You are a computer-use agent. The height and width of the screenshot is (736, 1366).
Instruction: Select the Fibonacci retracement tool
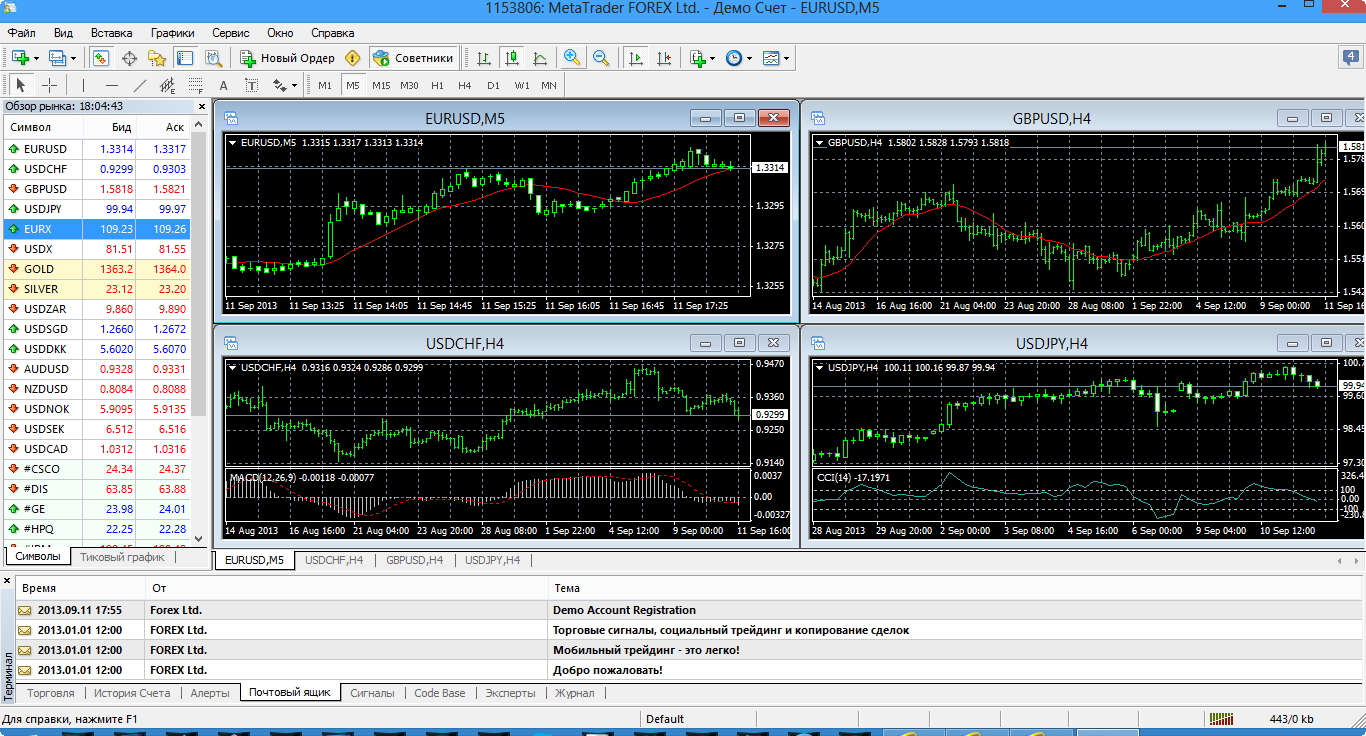click(196, 85)
